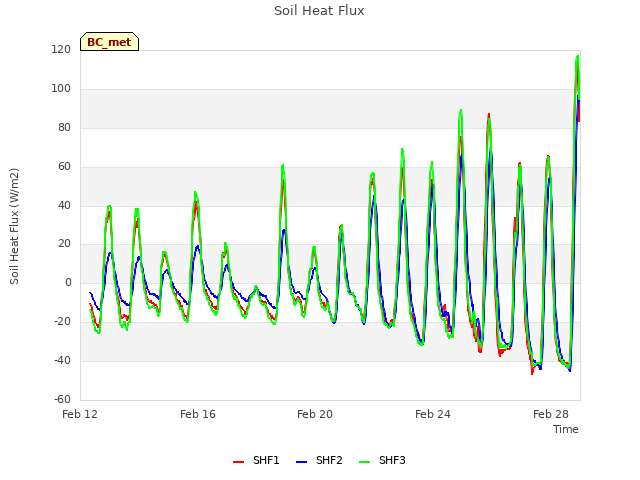The image size is (640, 480).
Task: Click the -20 y-axis tick label
Action: [62, 322]
